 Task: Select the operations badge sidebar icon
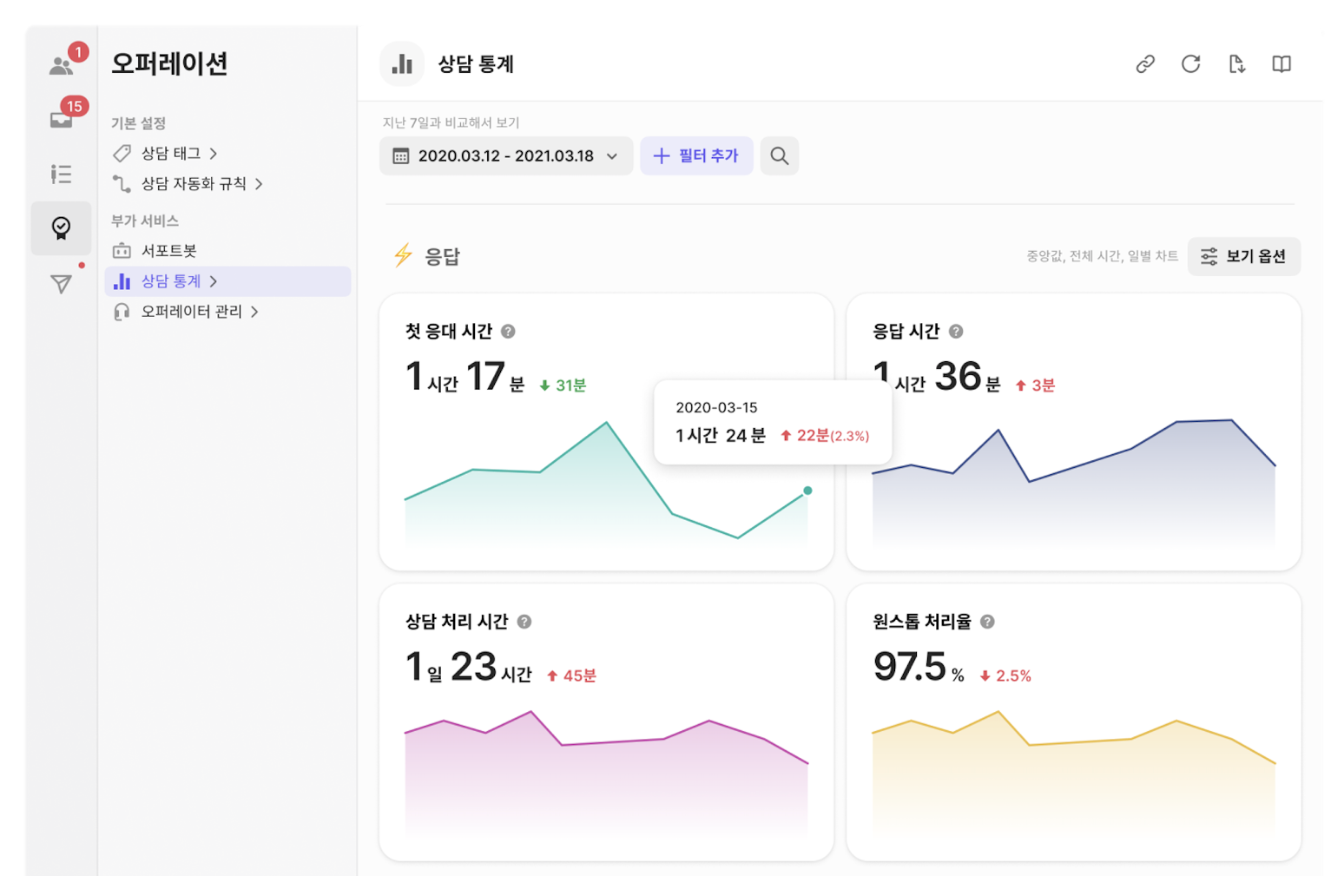tap(61, 228)
